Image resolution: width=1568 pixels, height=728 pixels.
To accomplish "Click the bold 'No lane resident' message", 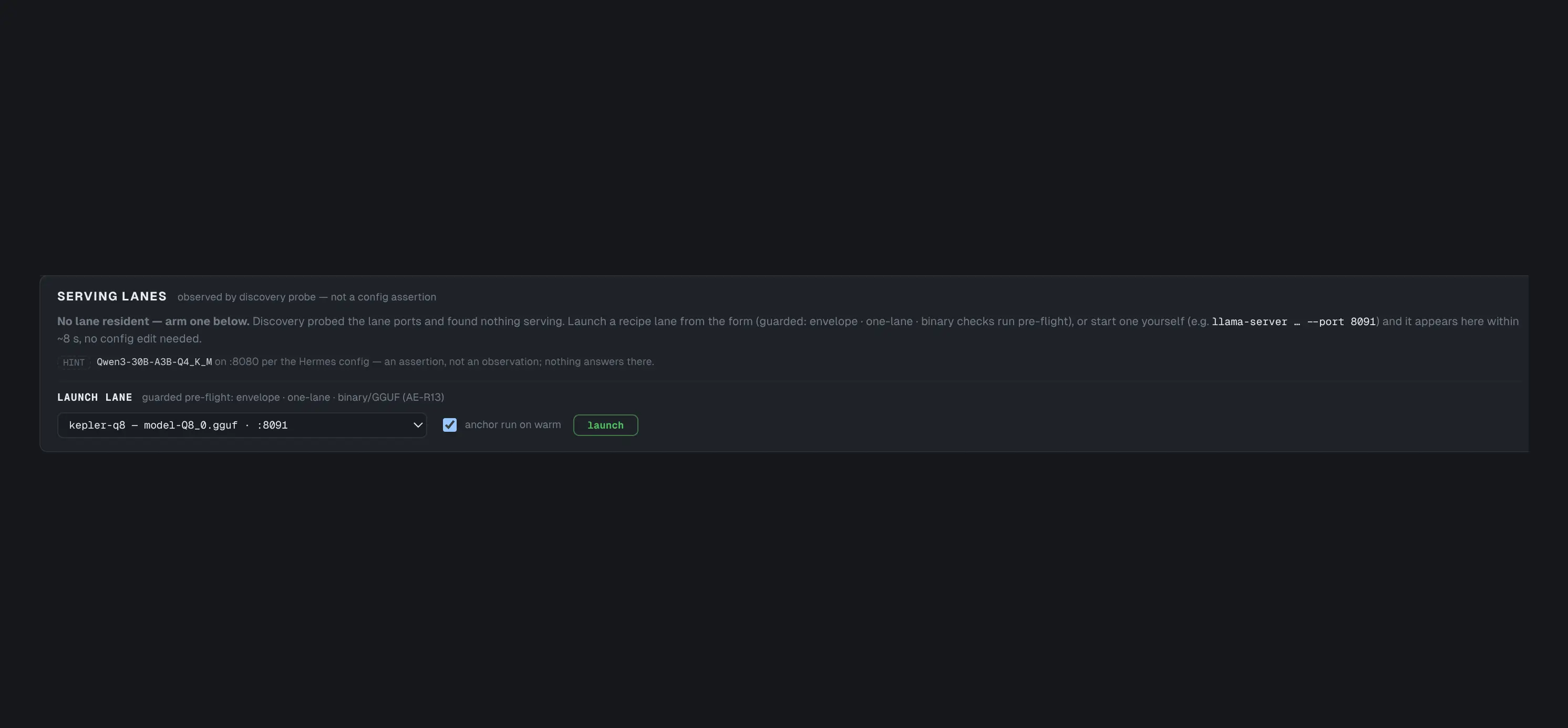I will click(153, 321).
